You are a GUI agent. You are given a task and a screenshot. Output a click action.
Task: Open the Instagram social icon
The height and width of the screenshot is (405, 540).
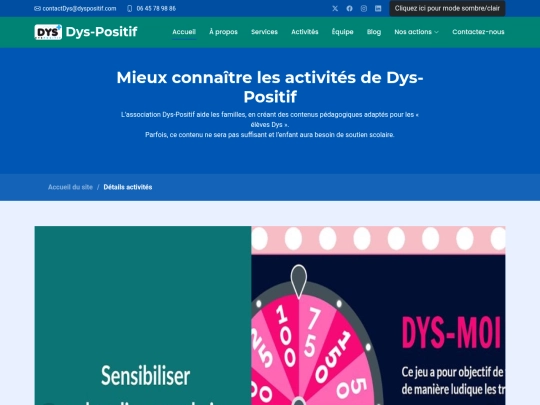[x=364, y=9]
